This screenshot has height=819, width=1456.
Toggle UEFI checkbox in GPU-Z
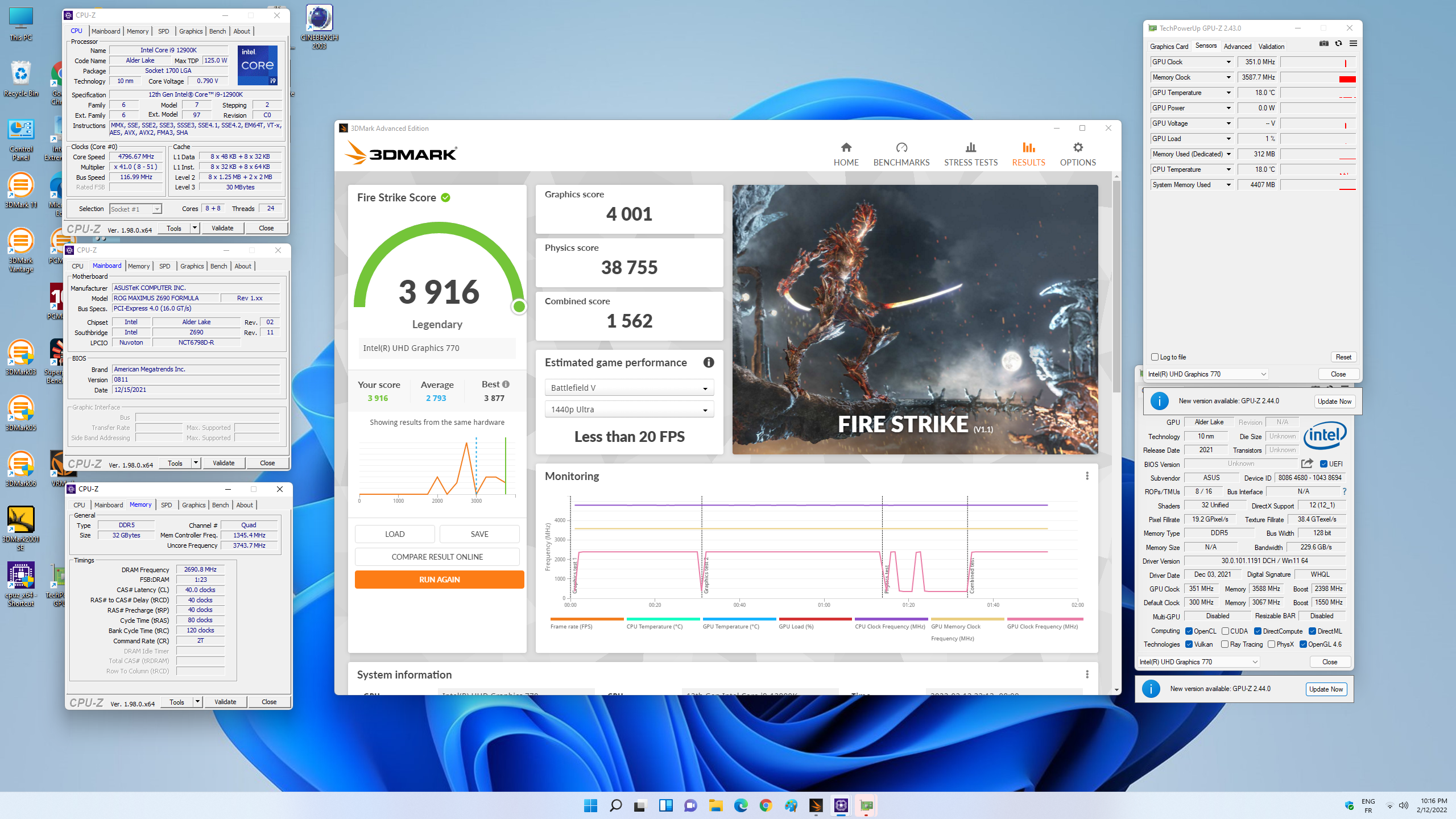[x=1323, y=464]
